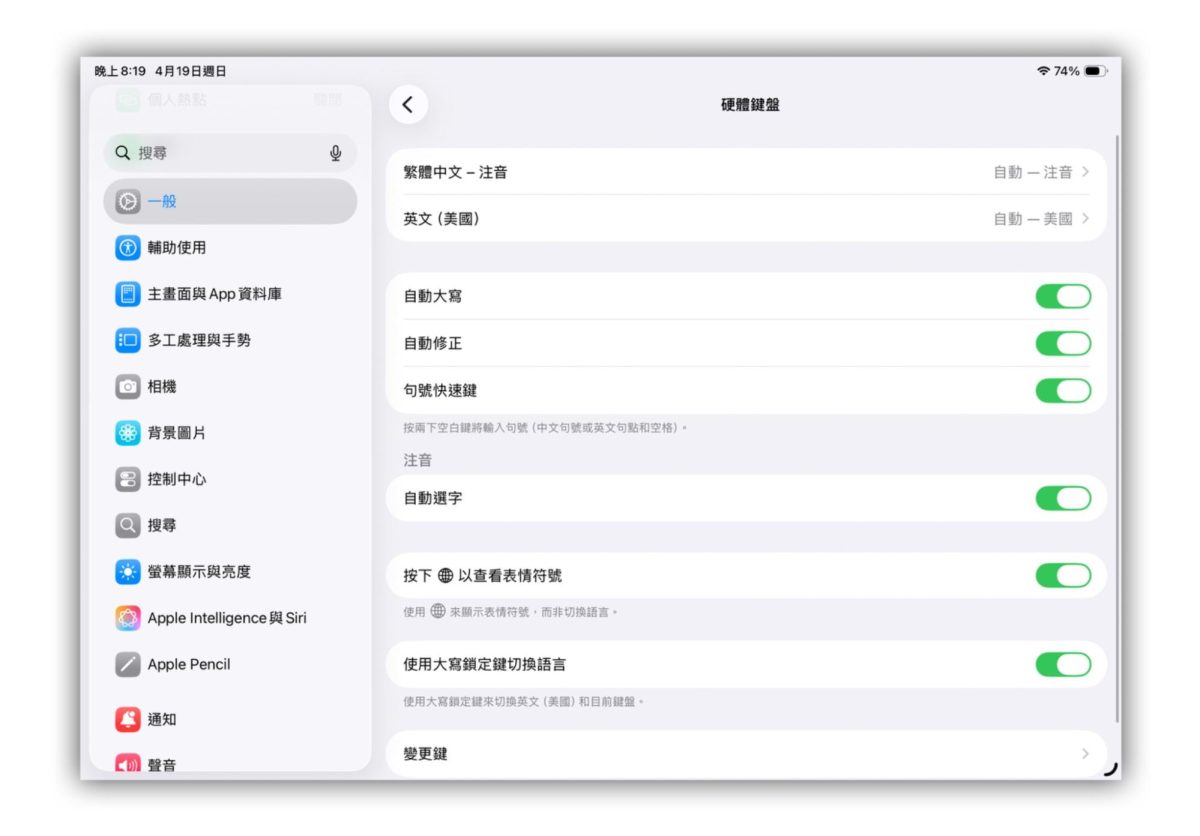Tap the magnifier icon in search field

123,153
